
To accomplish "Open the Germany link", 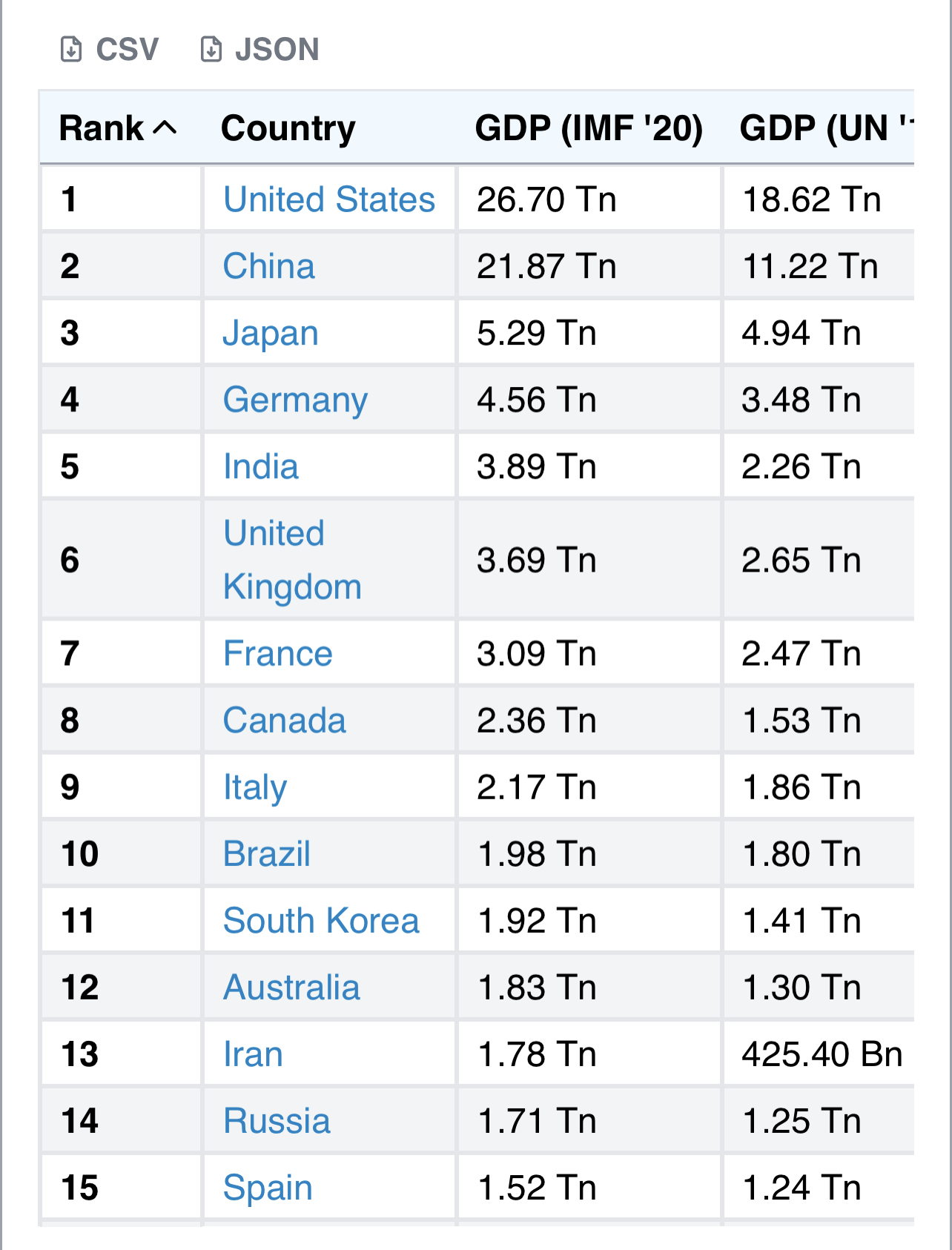I will pyautogui.click(x=295, y=400).
